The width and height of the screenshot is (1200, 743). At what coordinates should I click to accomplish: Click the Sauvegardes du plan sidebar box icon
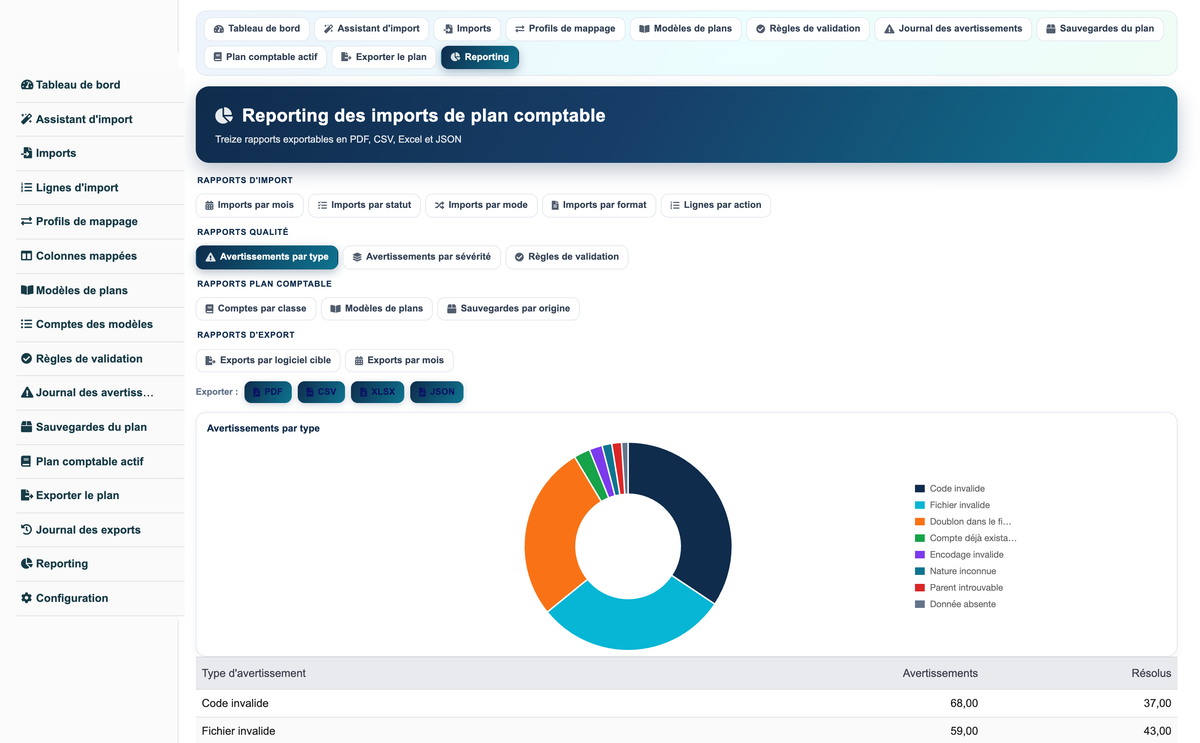[27, 427]
